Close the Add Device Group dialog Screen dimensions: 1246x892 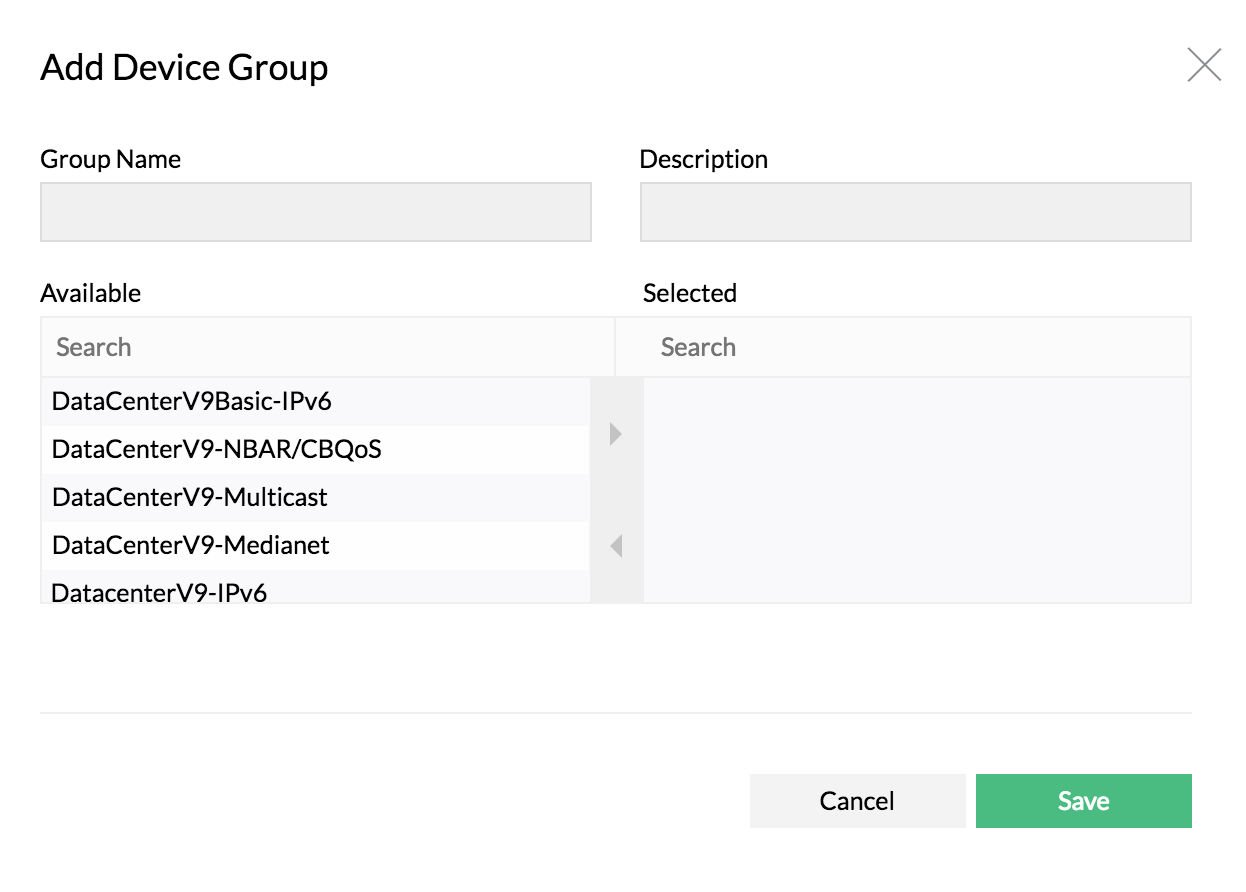(1204, 65)
